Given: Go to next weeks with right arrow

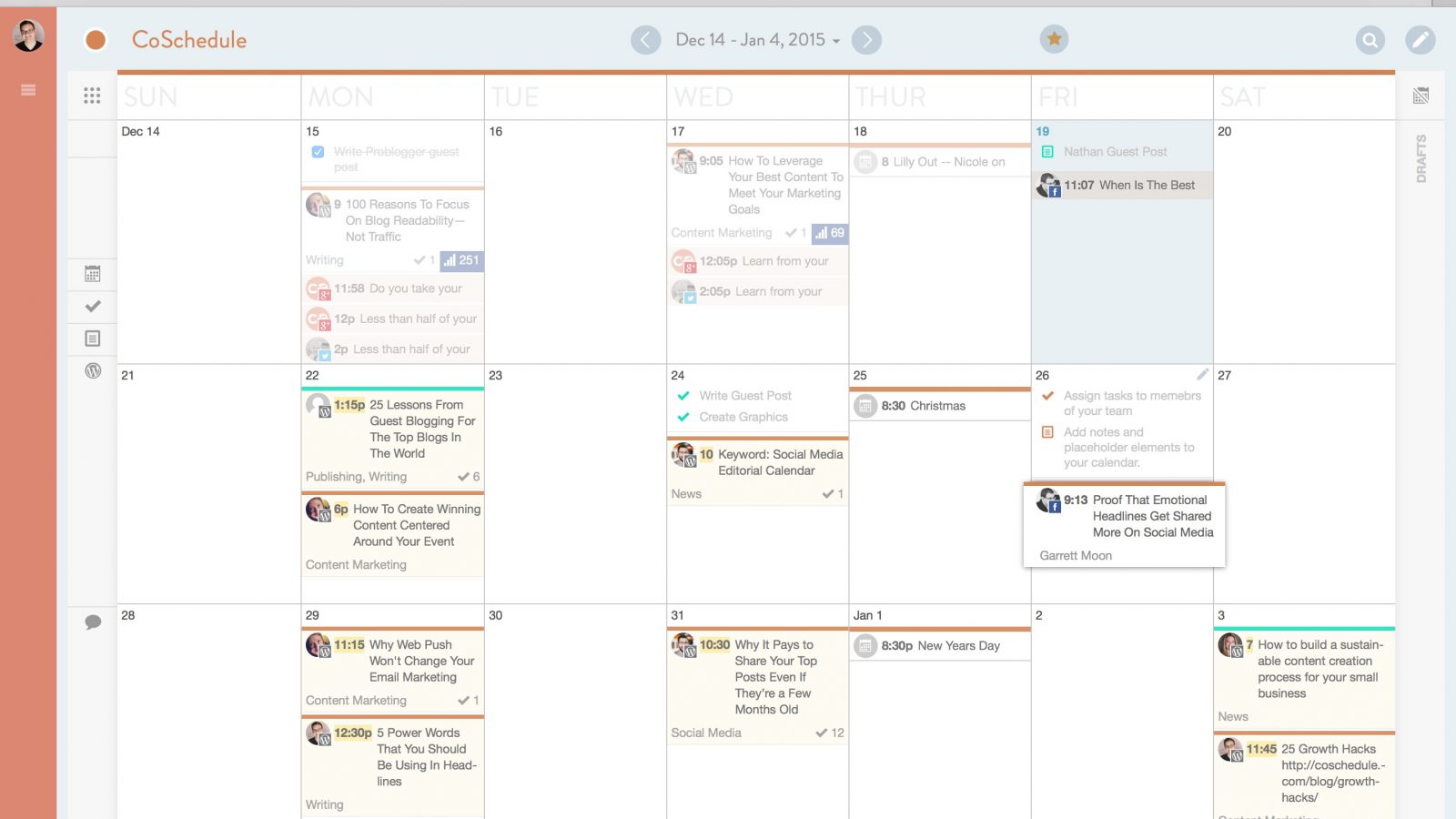Looking at the screenshot, I should (866, 40).
